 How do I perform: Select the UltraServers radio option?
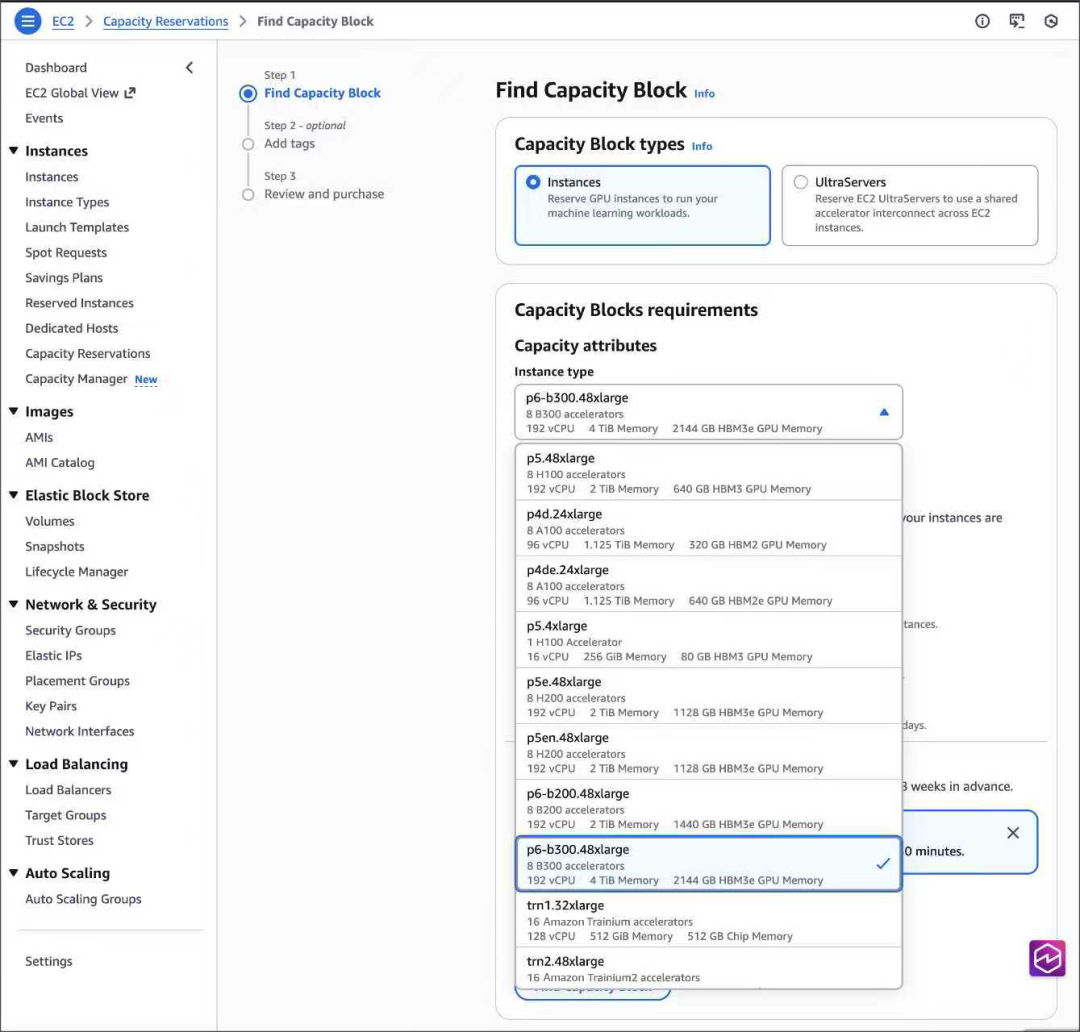tap(800, 182)
